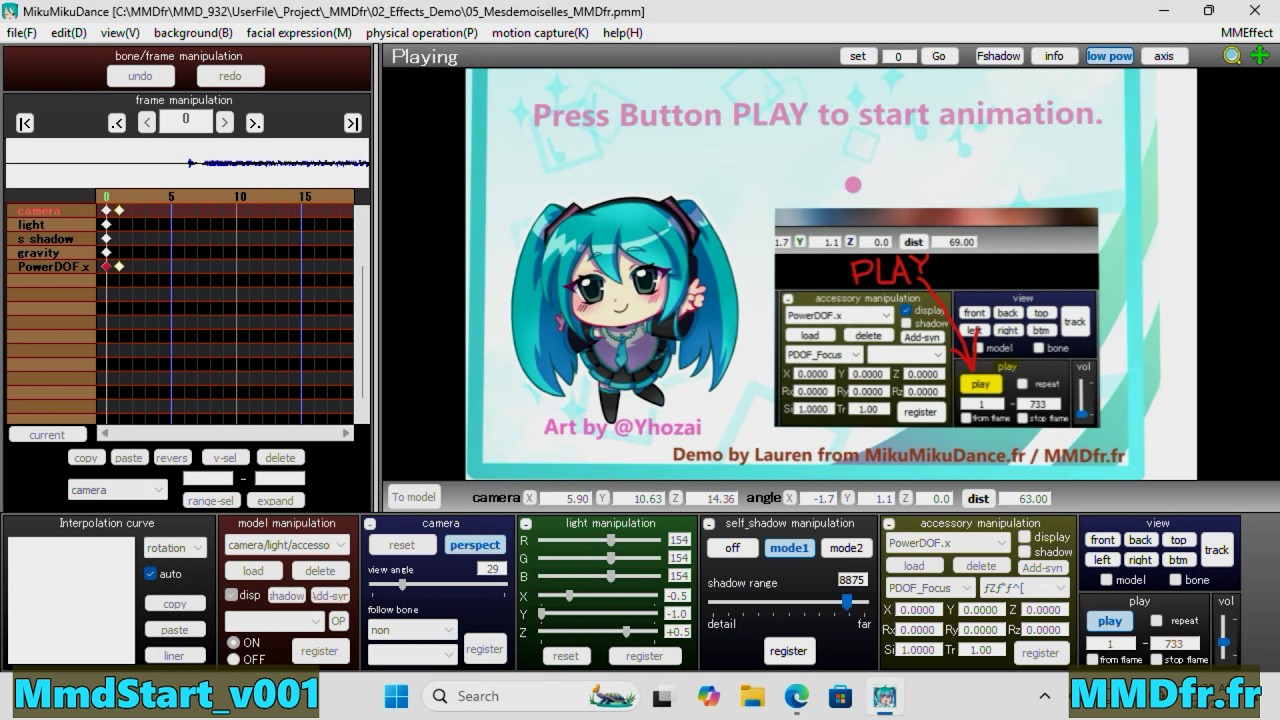1280x720 pixels.
Task: Collapse the camera panel with its minus button
Action: [370, 524]
